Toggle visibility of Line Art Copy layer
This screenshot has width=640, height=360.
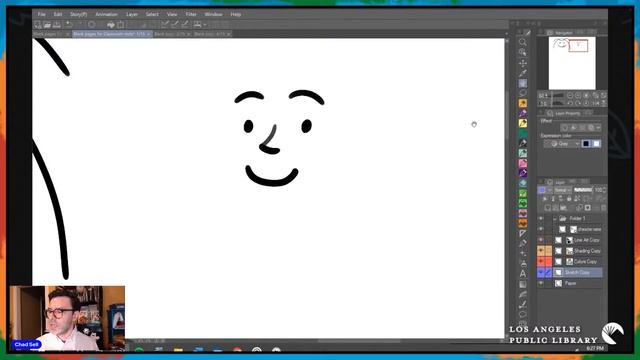click(541, 240)
